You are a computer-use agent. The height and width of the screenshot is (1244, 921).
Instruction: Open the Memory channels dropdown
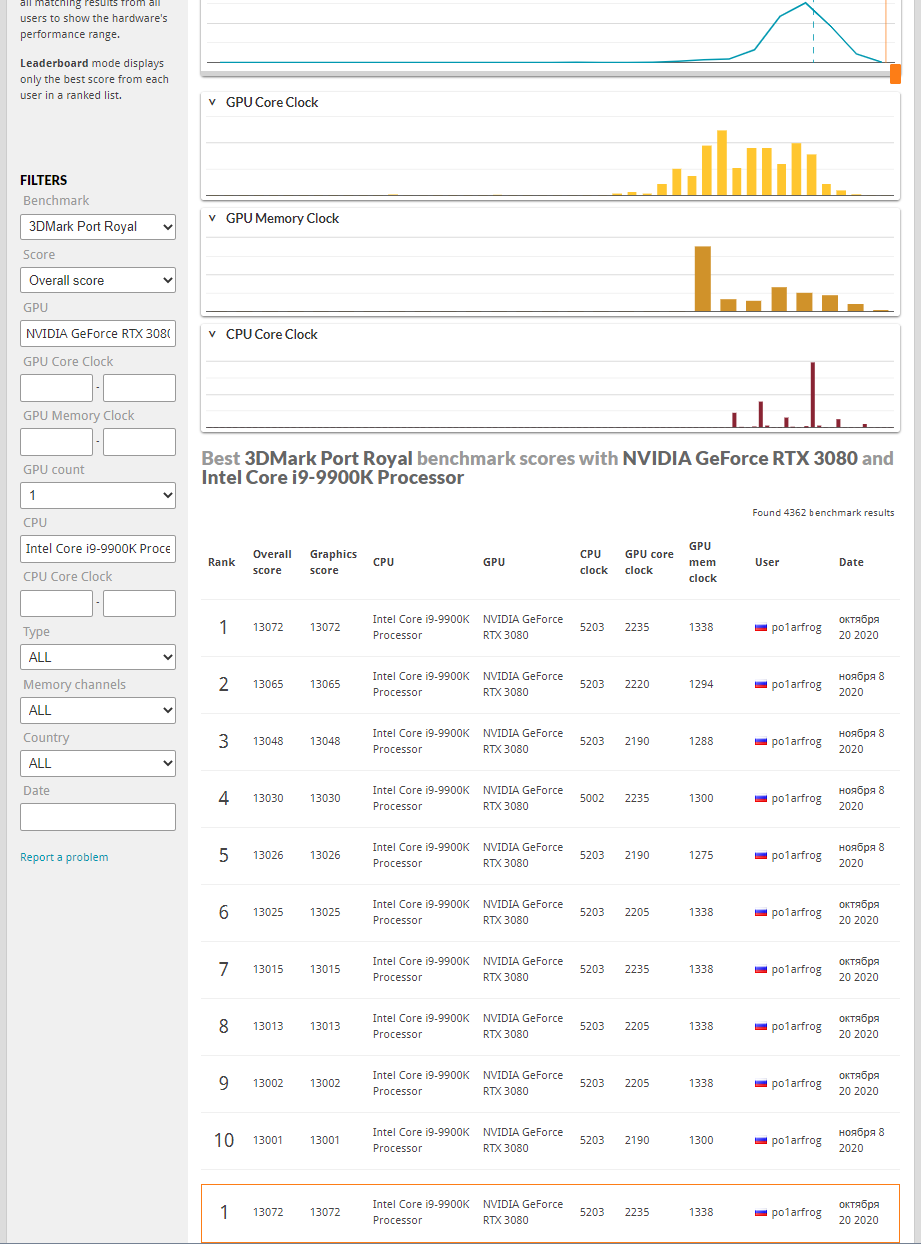(98, 711)
